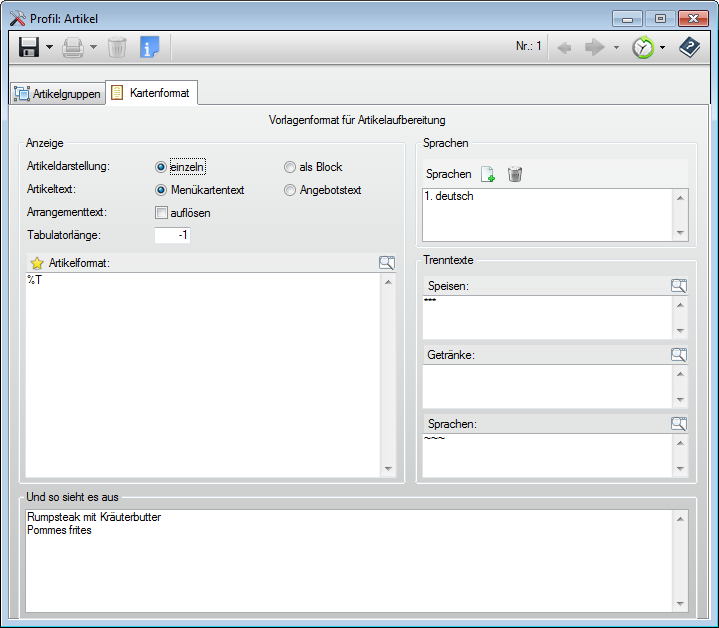
Task: Switch to the Kartenformat tab
Action: [x=152, y=93]
